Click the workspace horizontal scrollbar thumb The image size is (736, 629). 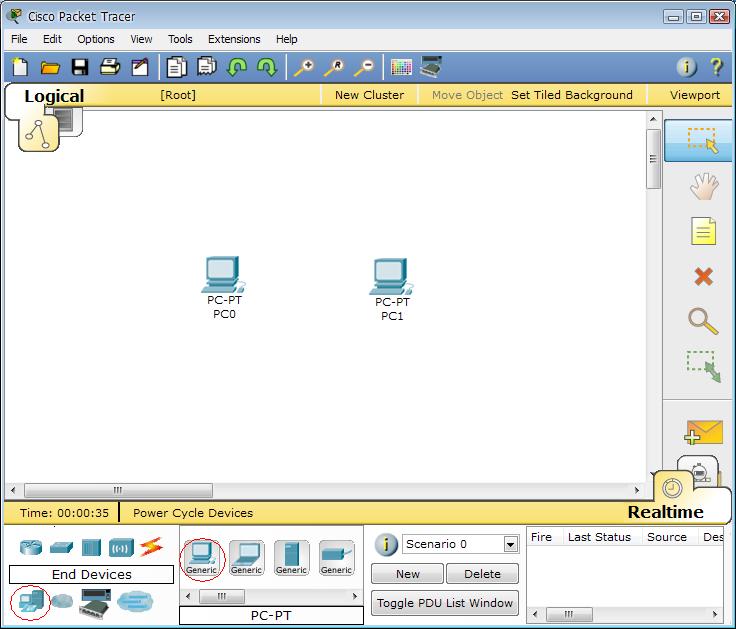(118, 490)
